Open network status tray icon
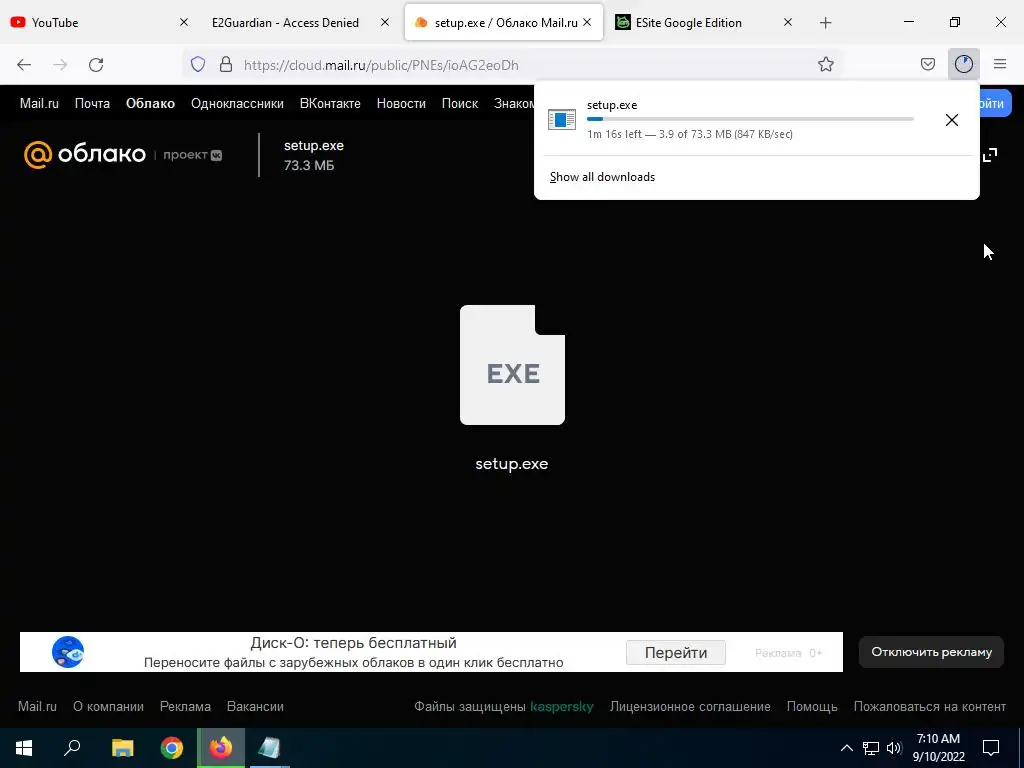 (871, 748)
